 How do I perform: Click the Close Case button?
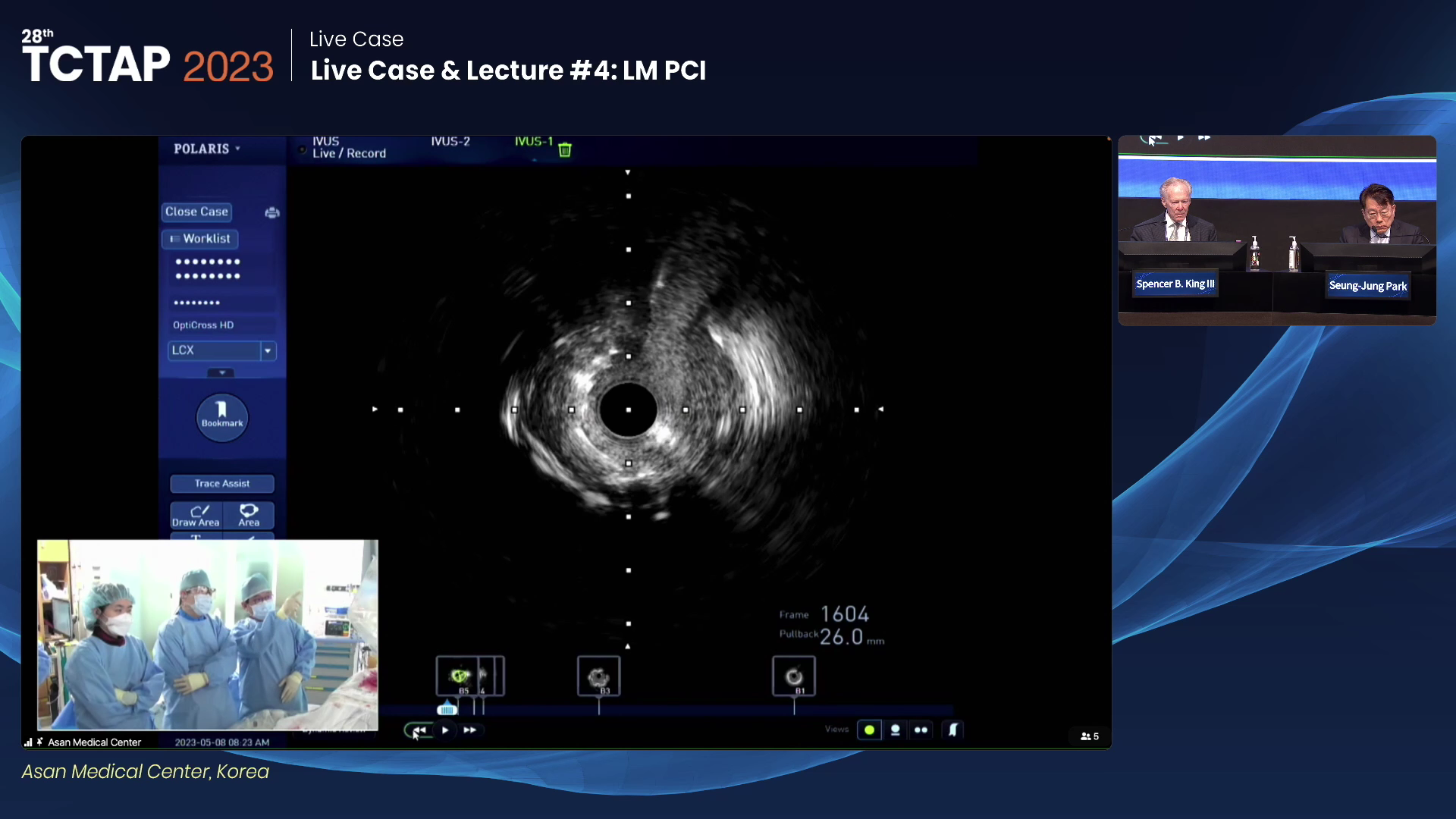[196, 212]
